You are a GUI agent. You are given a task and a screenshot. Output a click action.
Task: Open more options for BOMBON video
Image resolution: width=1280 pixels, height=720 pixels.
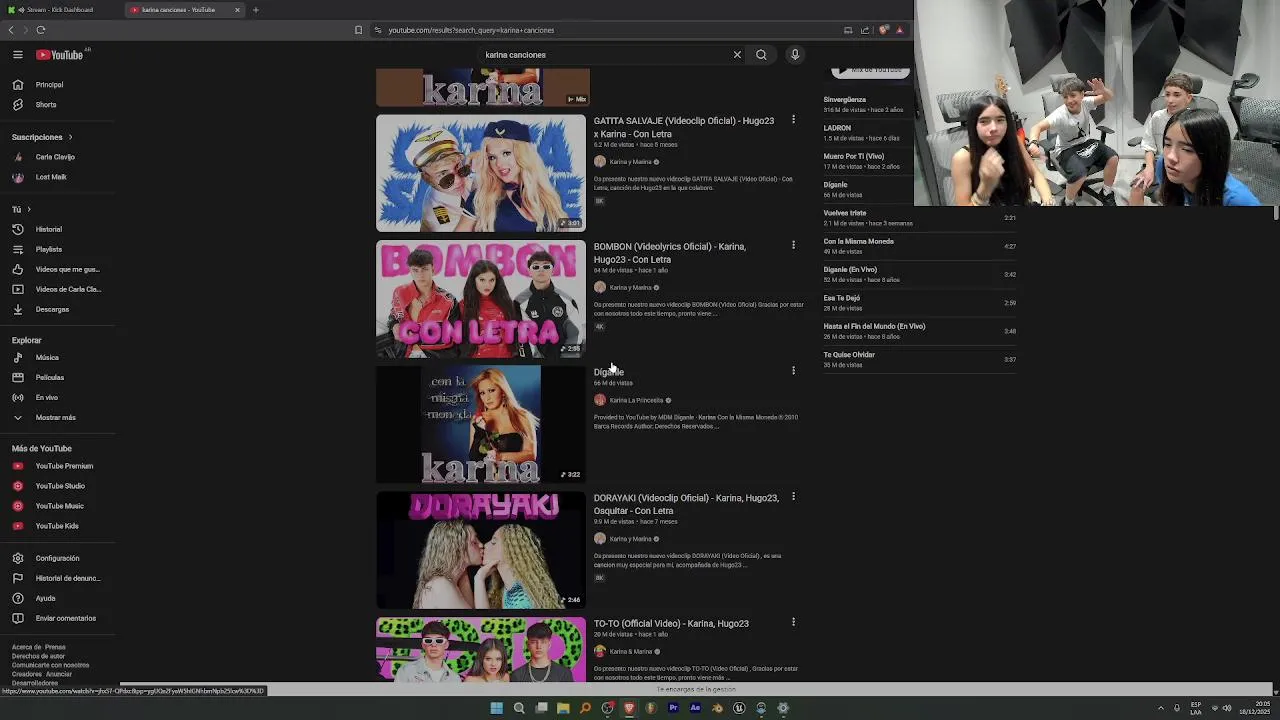pyautogui.click(x=793, y=245)
